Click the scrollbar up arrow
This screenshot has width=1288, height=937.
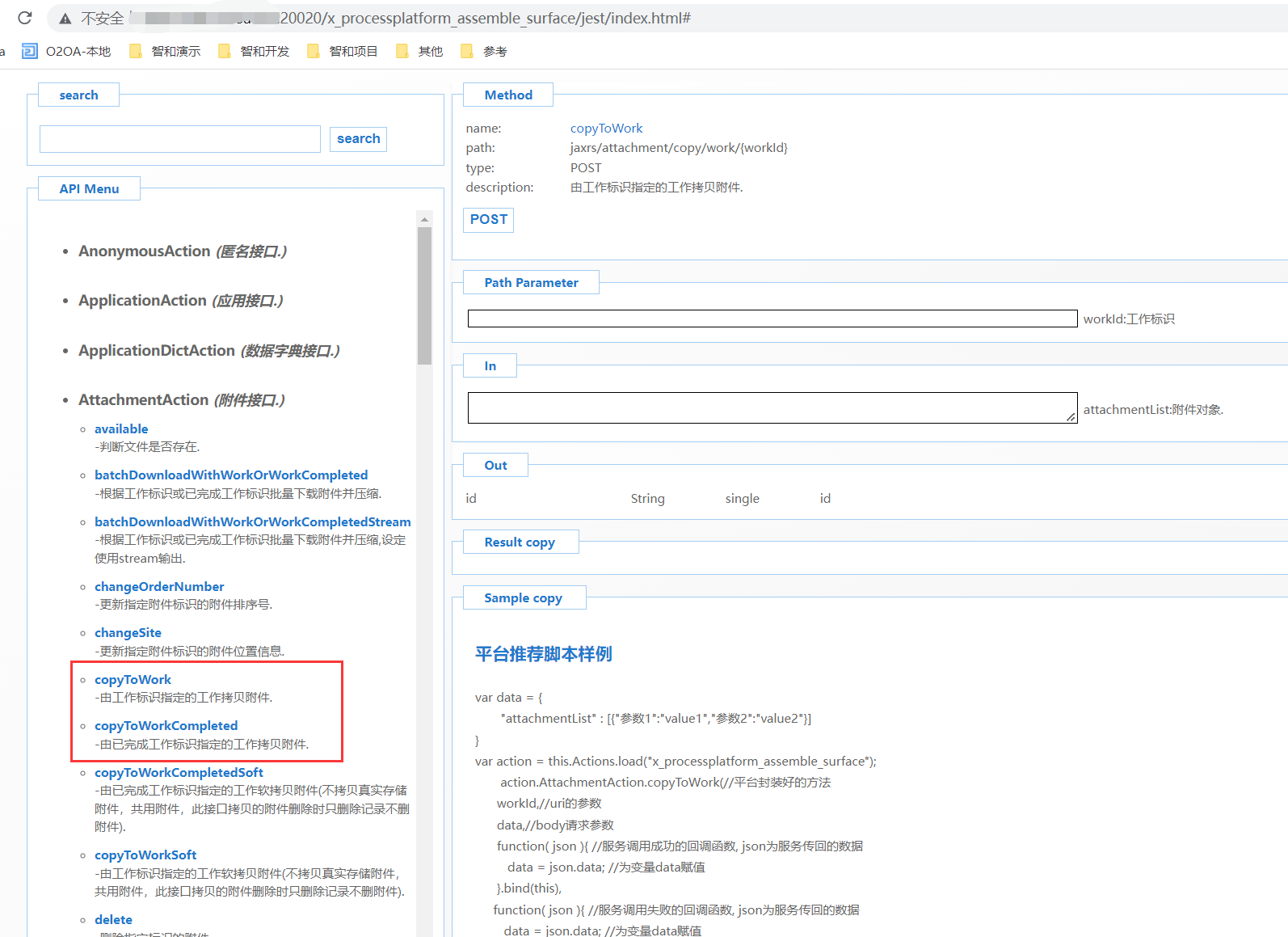(424, 219)
